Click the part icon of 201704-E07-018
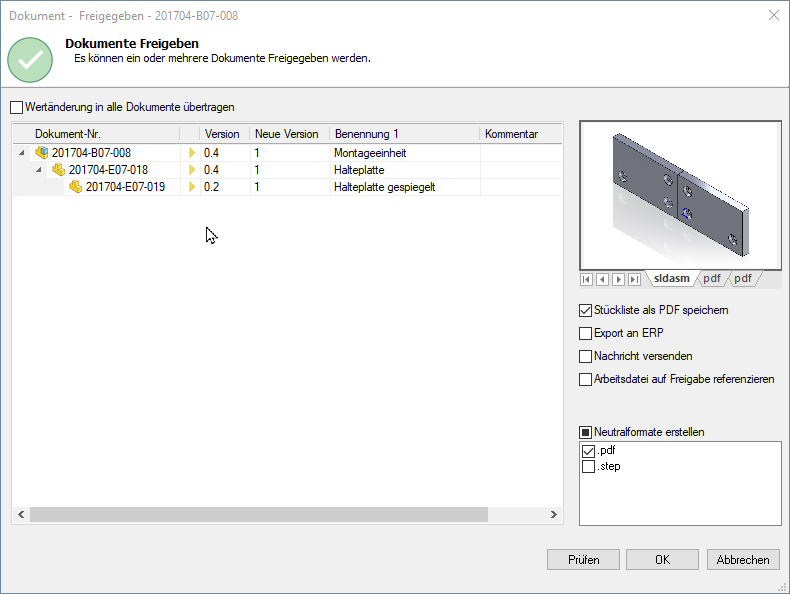This screenshot has height=594, width=790. pos(59,170)
